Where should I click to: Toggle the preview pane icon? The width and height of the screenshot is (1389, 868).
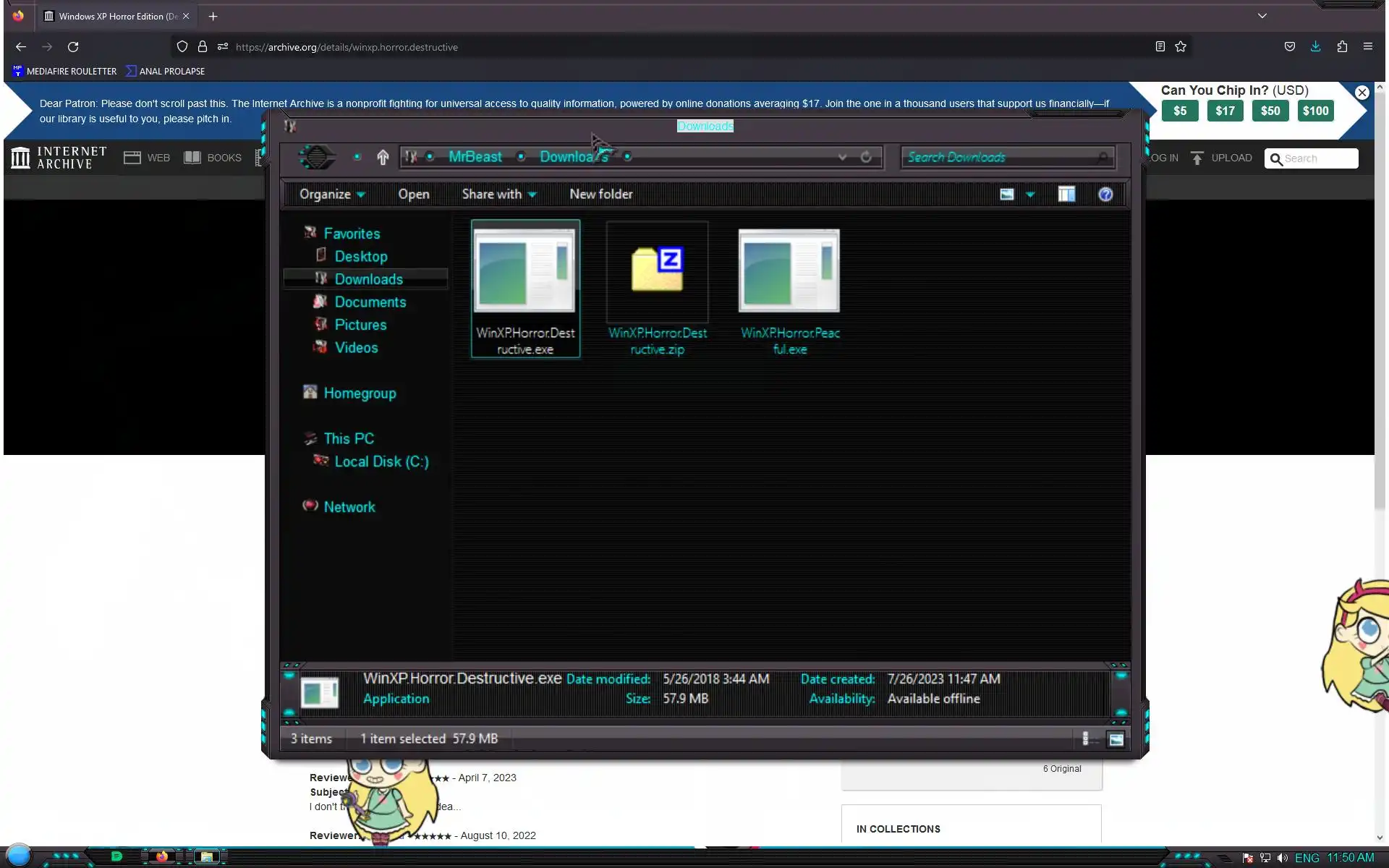[x=1066, y=194]
